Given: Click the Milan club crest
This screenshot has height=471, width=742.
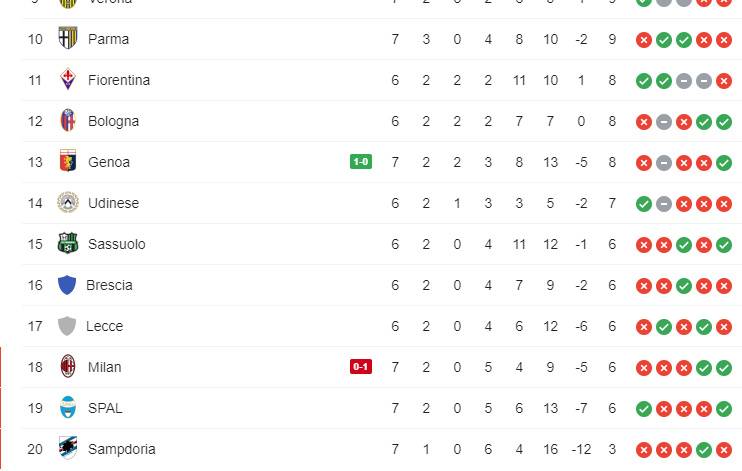Looking at the screenshot, I should point(68,367).
